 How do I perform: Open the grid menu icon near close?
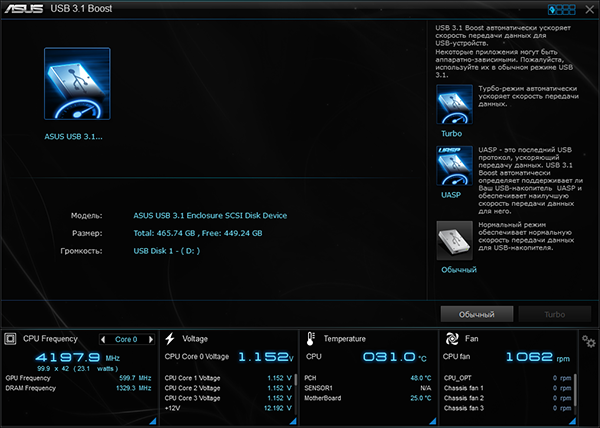(562, 10)
